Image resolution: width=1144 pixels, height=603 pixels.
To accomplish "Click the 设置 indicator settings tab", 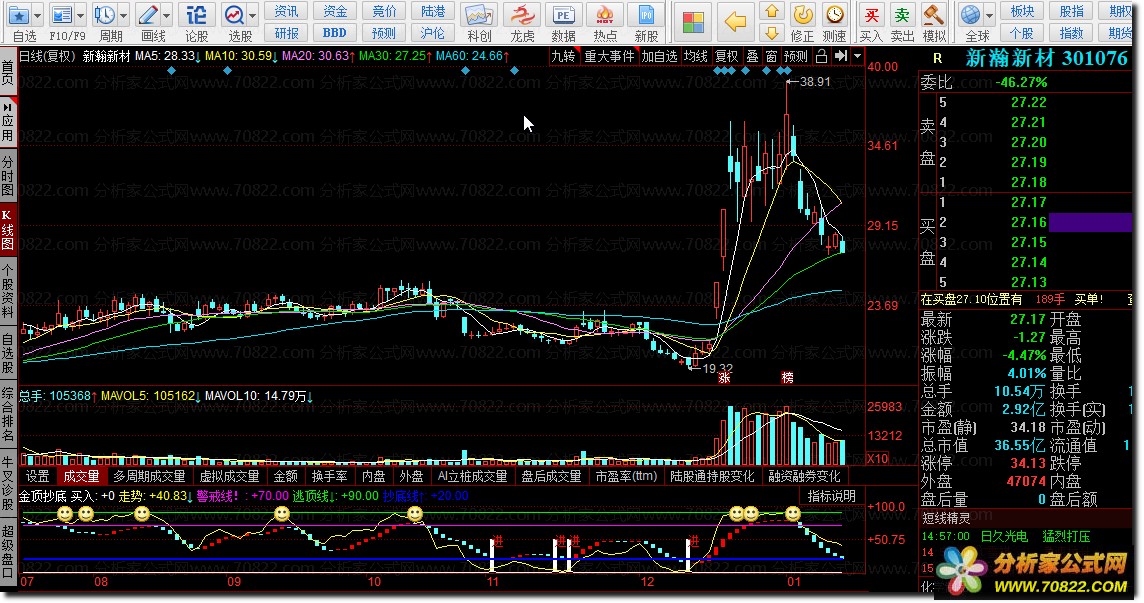I will [x=37, y=477].
